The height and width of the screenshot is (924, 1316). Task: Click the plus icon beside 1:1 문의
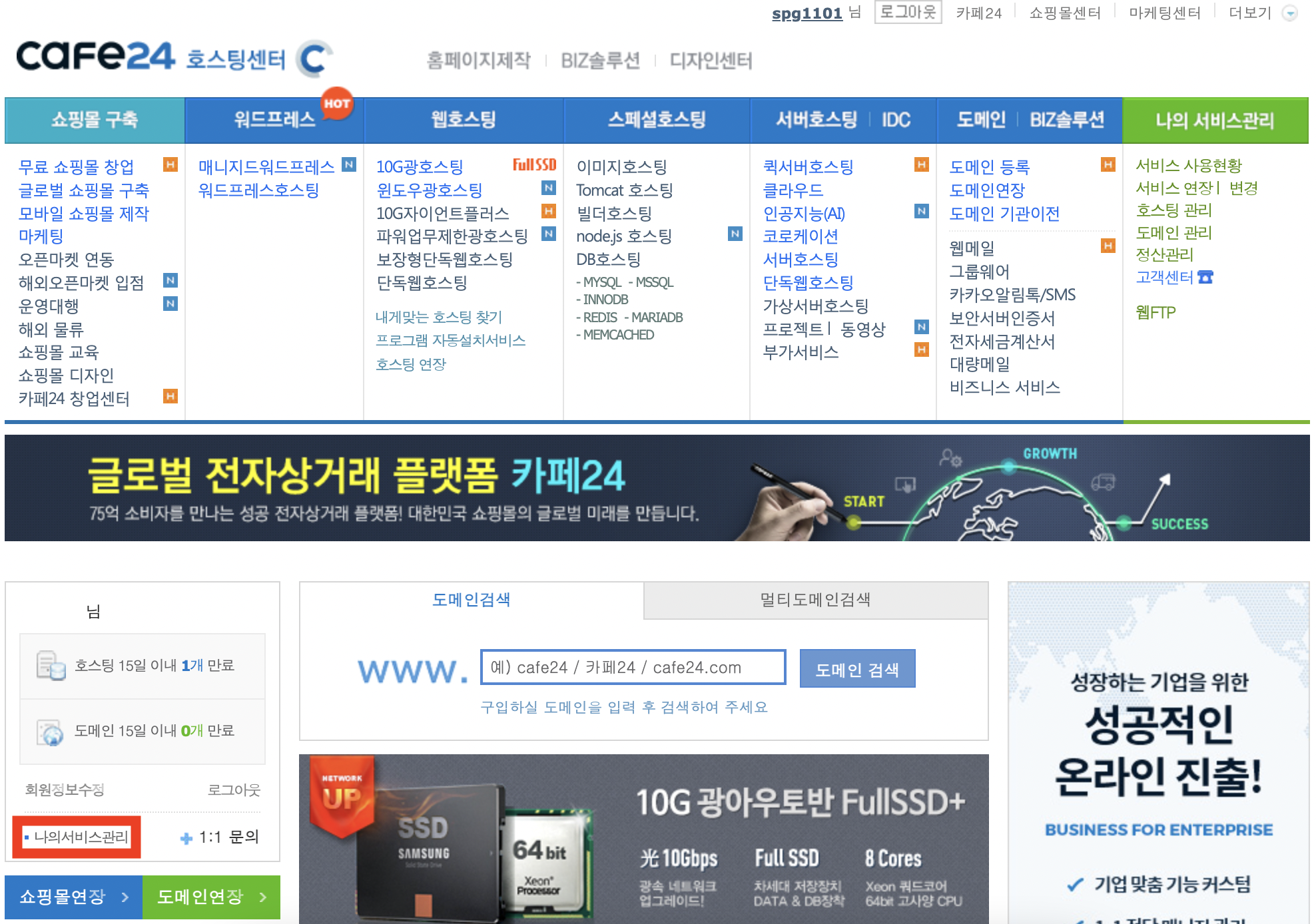coord(186,838)
